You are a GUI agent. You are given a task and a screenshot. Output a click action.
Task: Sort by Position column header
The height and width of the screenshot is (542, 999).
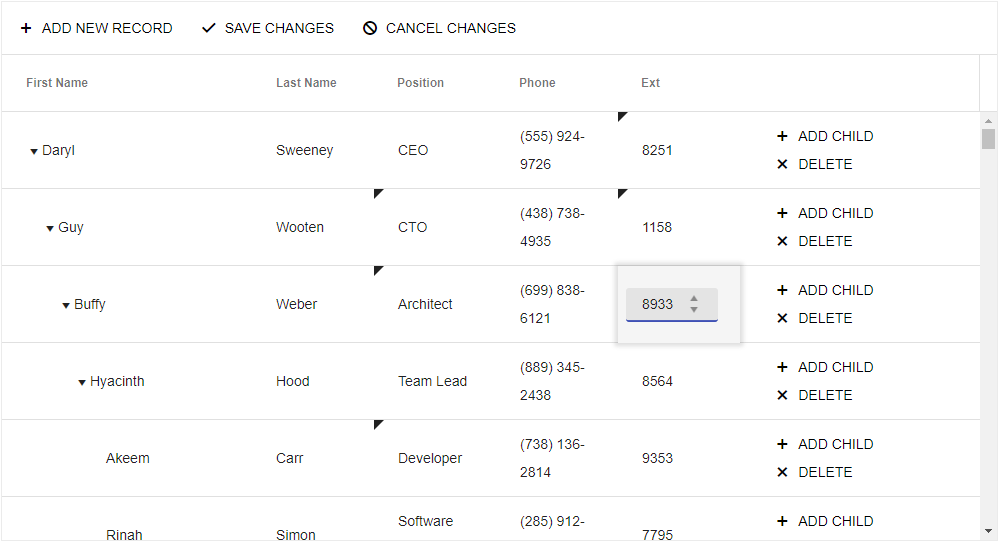pyautogui.click(x=420, y=83)
